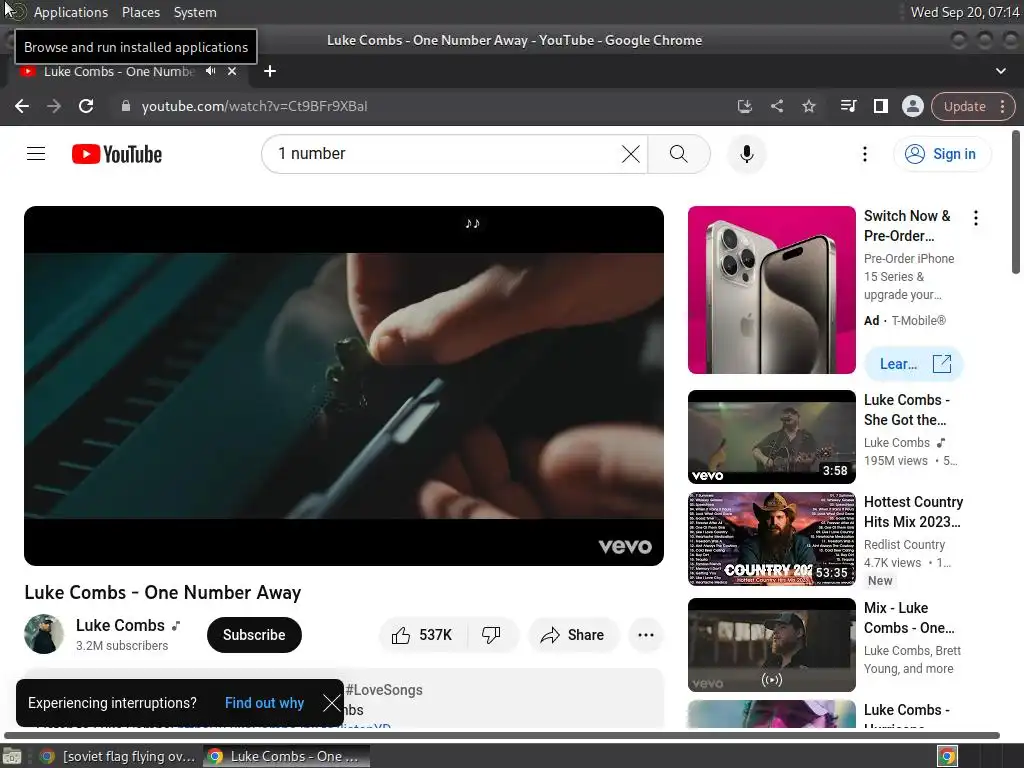Mute the tab via the speaker icon
This screenshot has height=768, width=1024.
[x=210, y=71]
